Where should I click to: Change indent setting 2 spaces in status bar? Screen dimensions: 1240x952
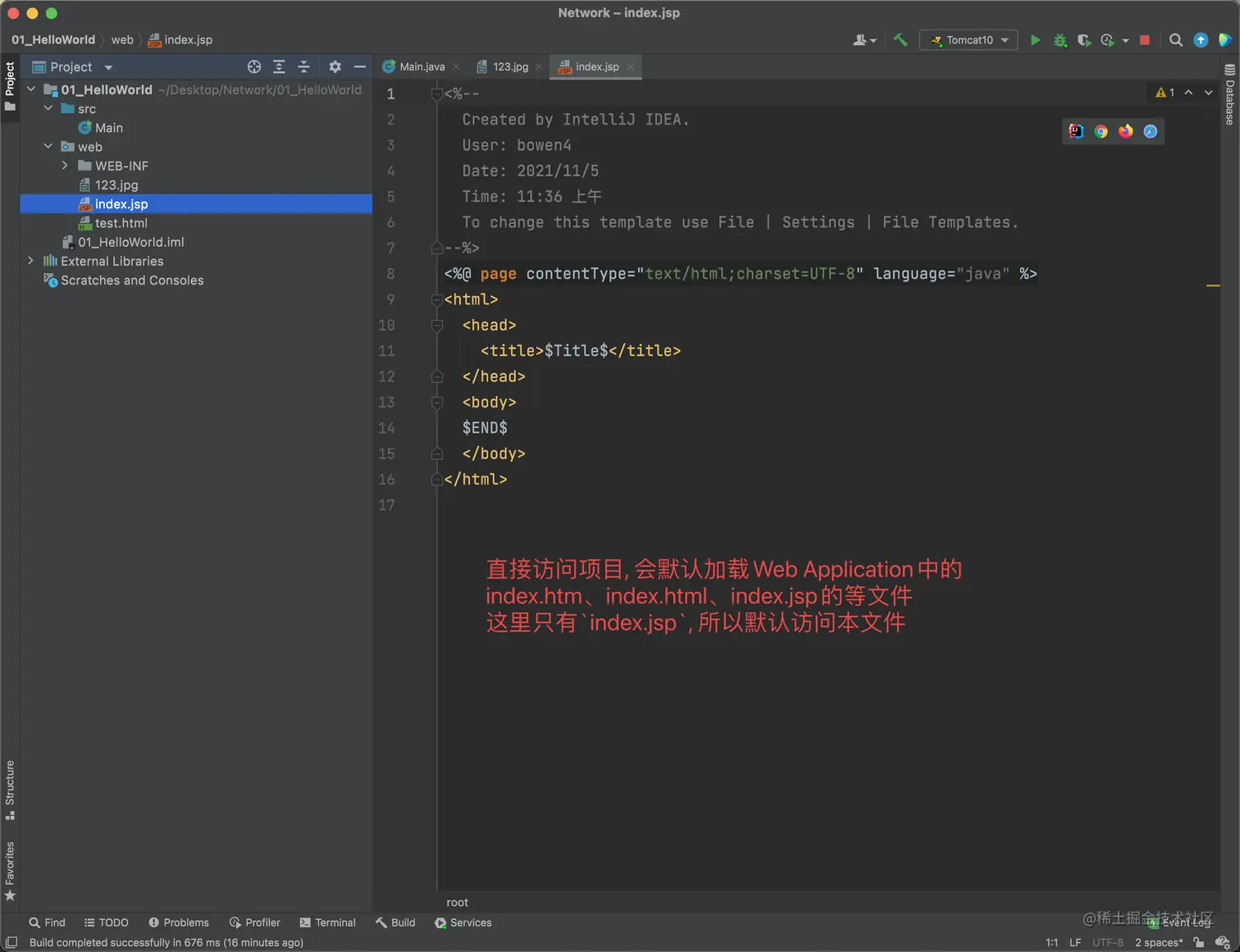(1158, 942)
